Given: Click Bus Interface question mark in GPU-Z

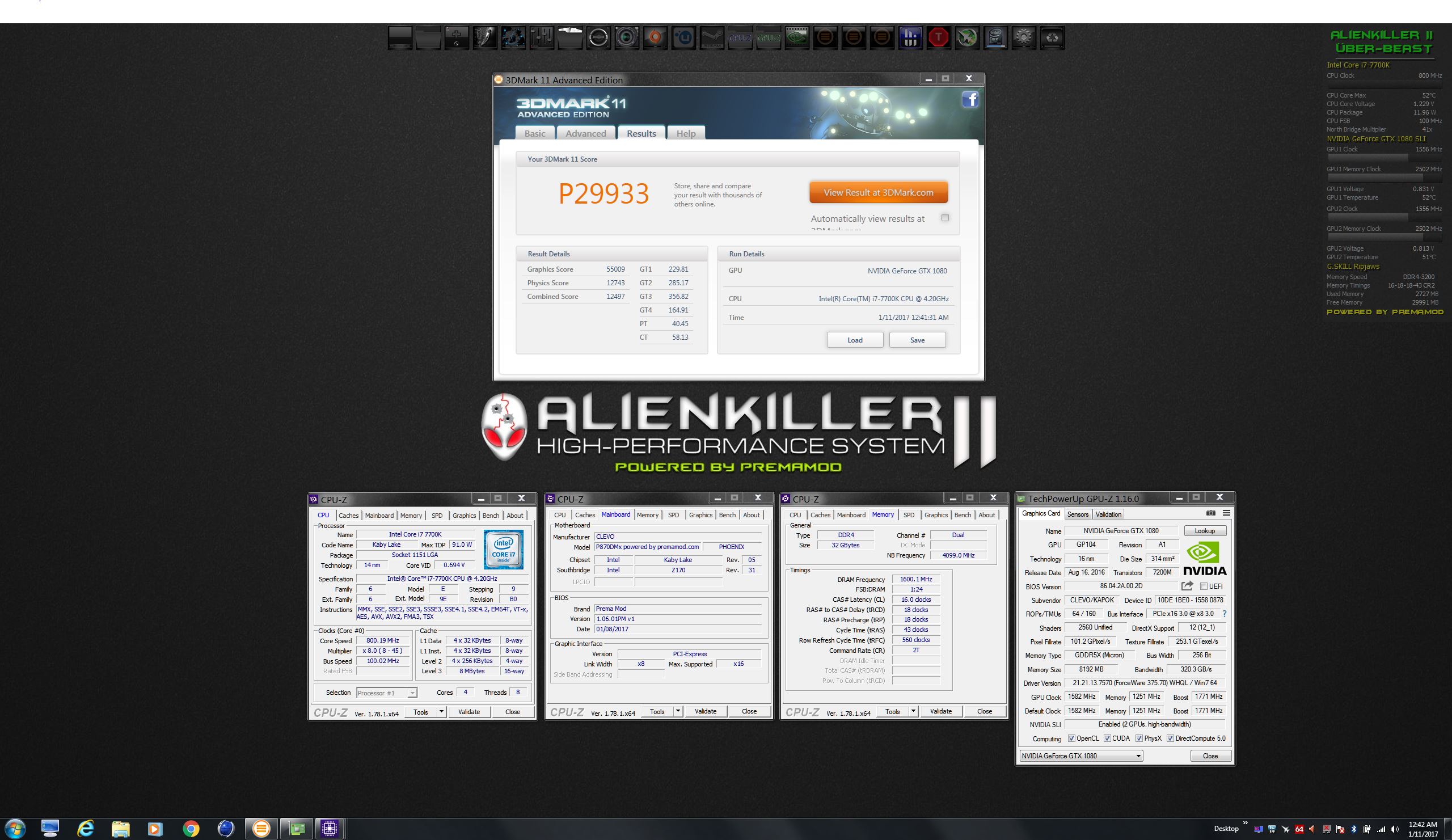Looking at the screenshot, I should 1225,614.
